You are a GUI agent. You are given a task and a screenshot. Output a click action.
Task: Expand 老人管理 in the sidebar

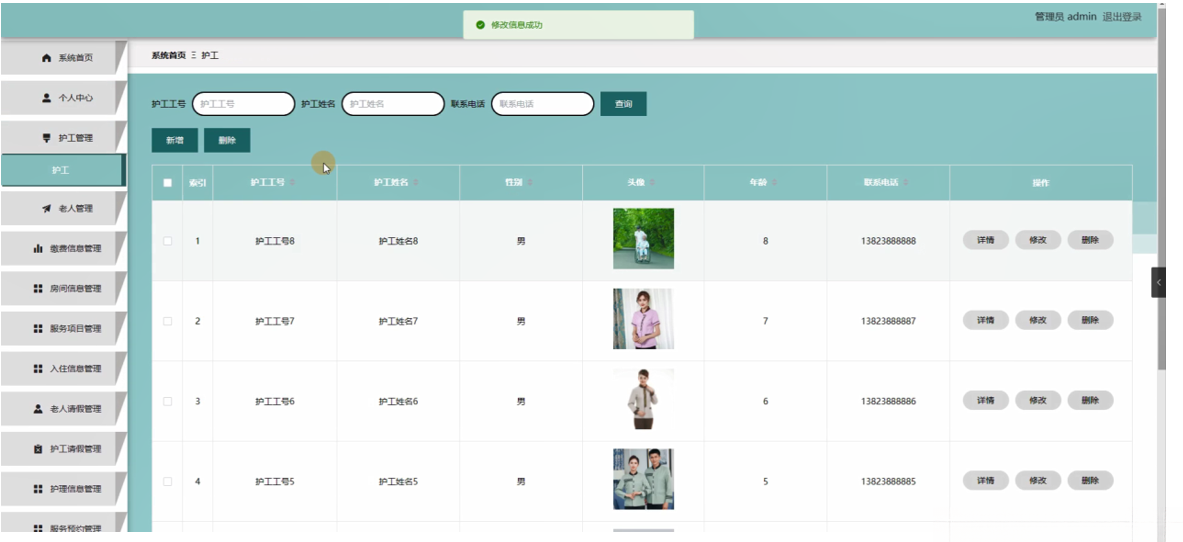(x=63, y=208)
